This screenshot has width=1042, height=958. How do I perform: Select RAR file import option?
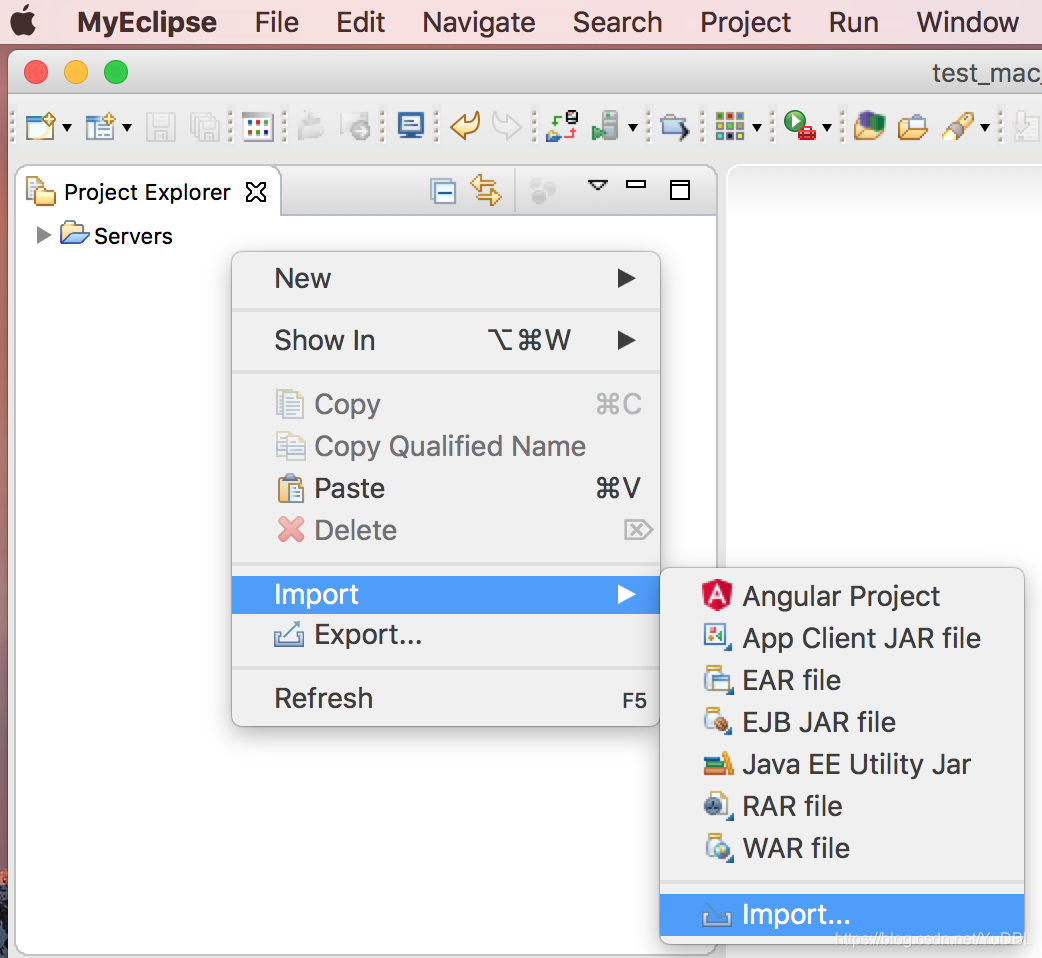tap(842, 807)
